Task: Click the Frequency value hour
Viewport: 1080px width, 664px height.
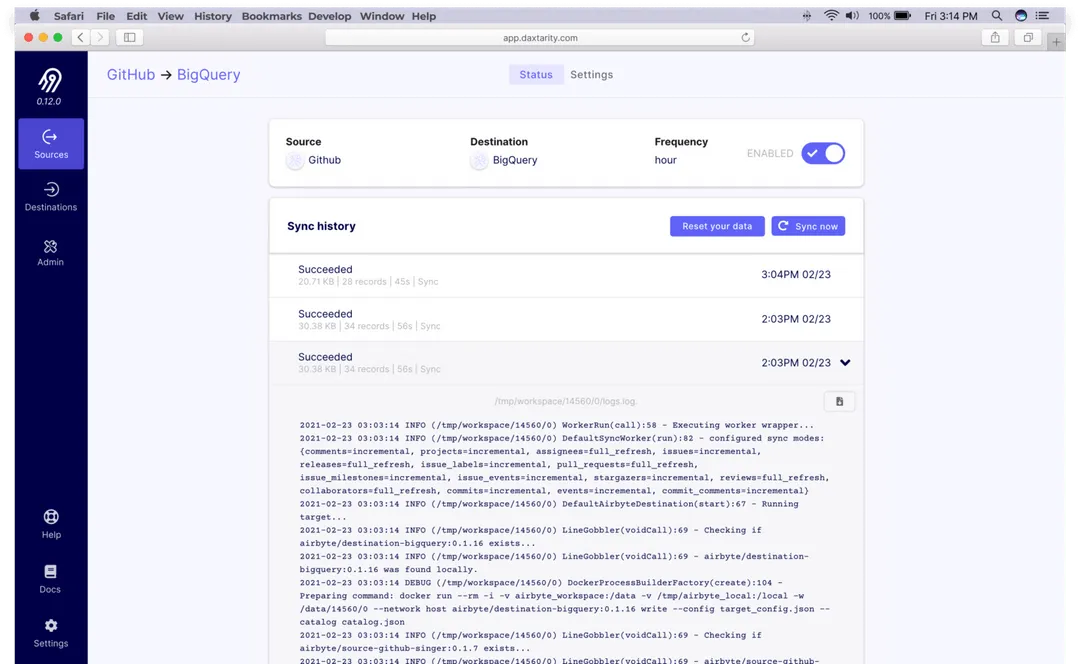Action: coord(665,160)
